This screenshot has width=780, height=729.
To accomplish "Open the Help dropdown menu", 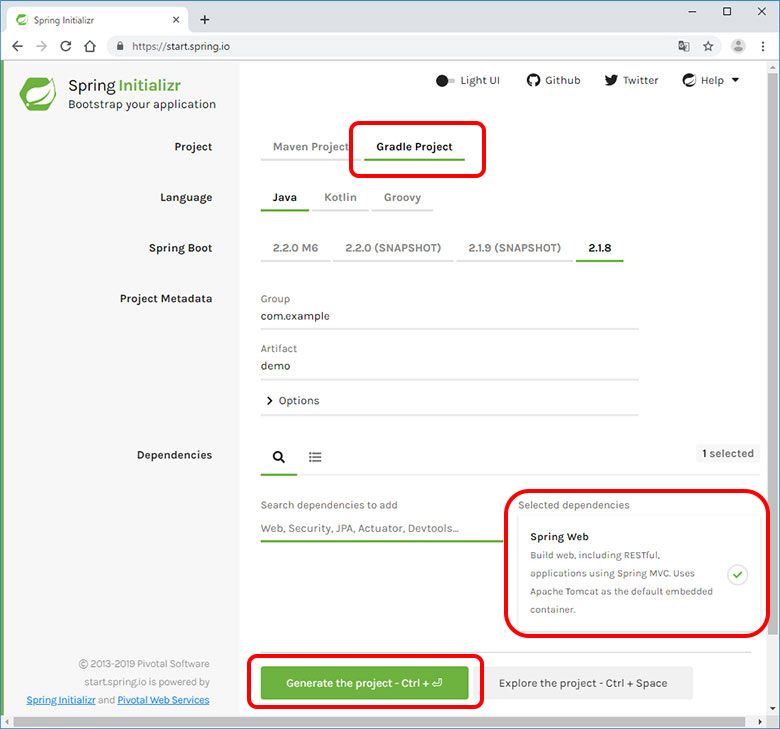I will coord(711,81).
